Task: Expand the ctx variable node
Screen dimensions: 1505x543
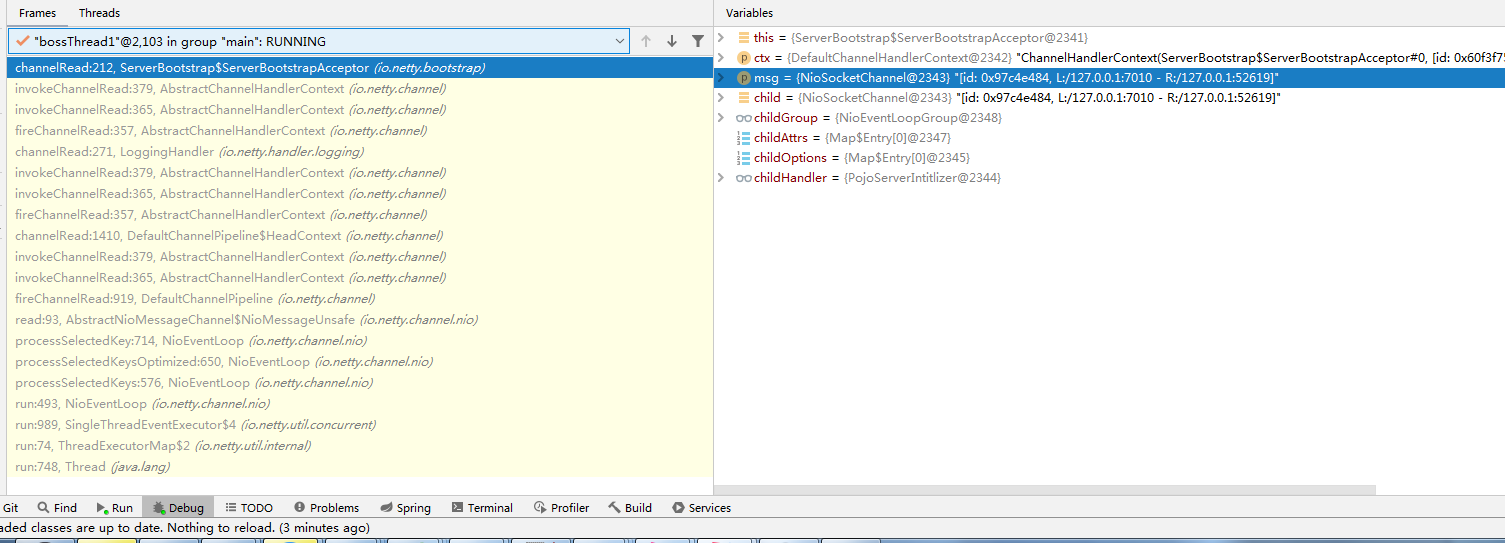Action: point(722,58)
